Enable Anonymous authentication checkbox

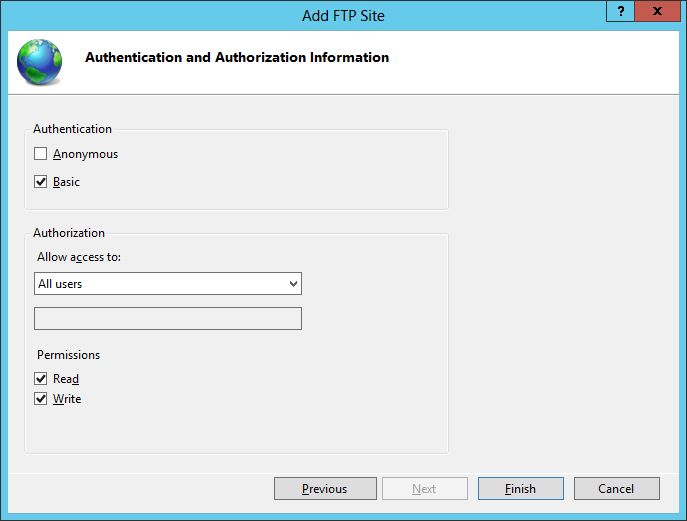pyautogui.click(x=41, y=154)
